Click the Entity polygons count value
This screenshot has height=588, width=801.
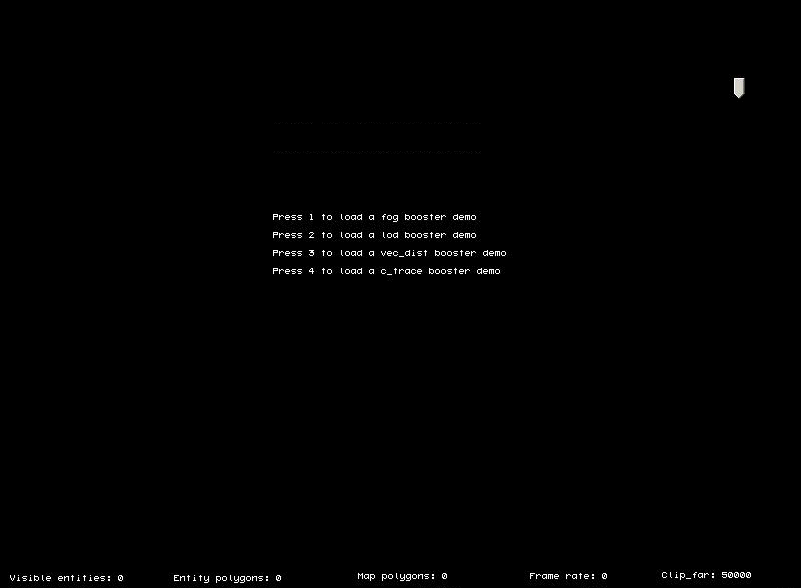278,578
